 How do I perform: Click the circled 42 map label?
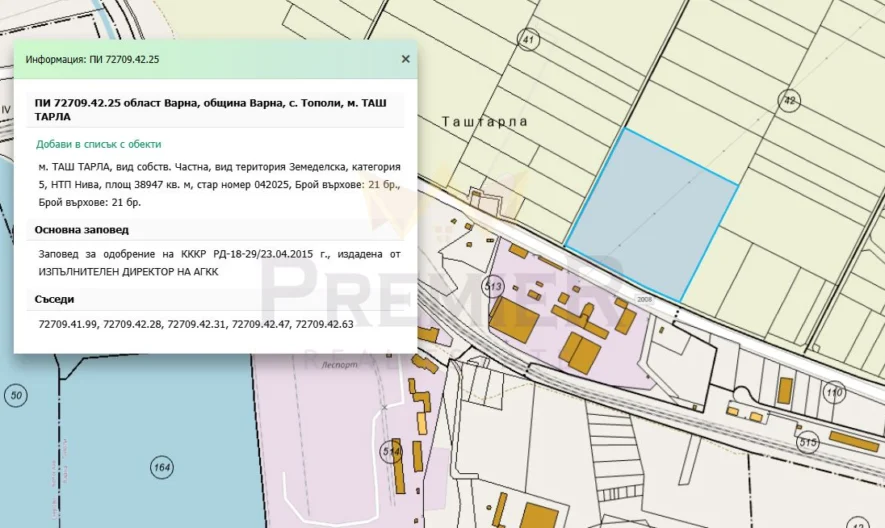point(790,100)
